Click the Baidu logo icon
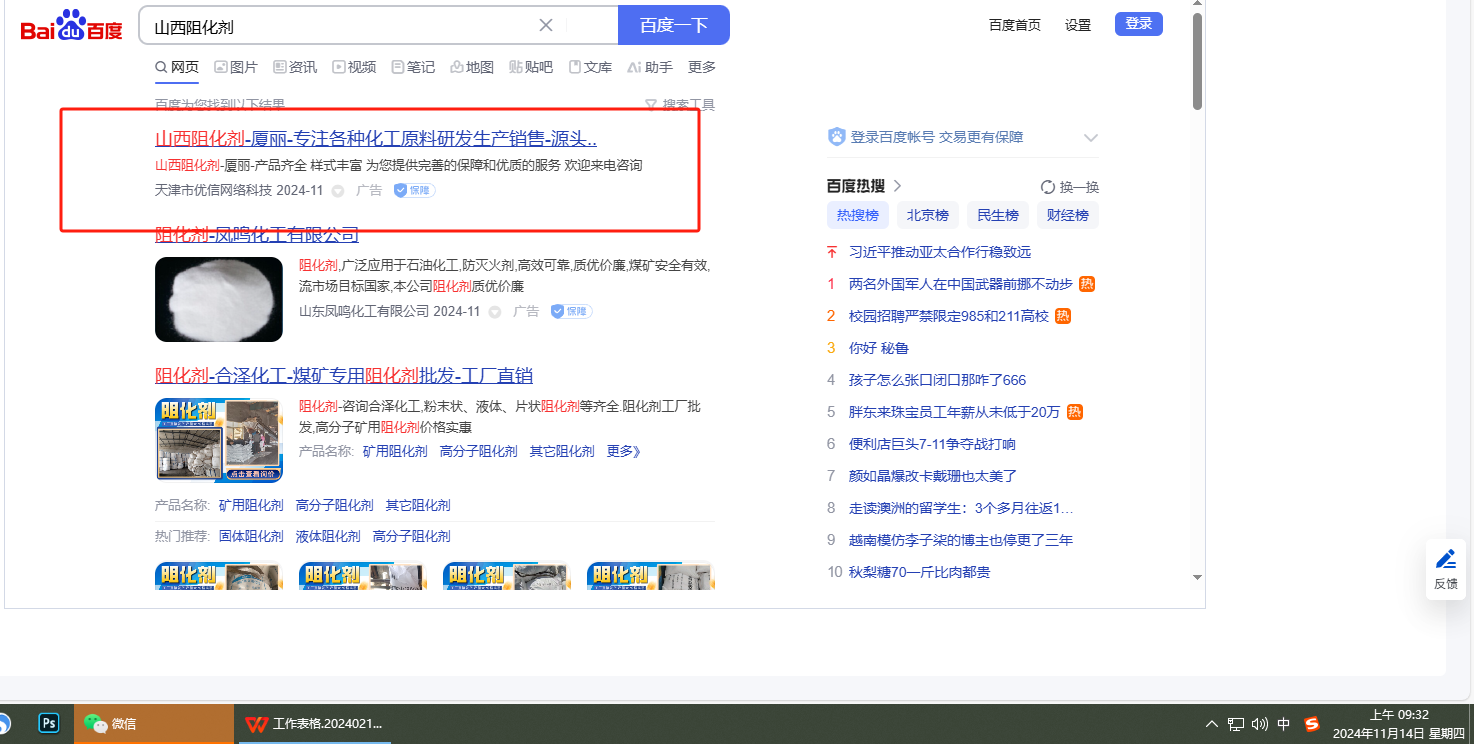This screenshot has width=1474, height=744. (x=71, y=26)
